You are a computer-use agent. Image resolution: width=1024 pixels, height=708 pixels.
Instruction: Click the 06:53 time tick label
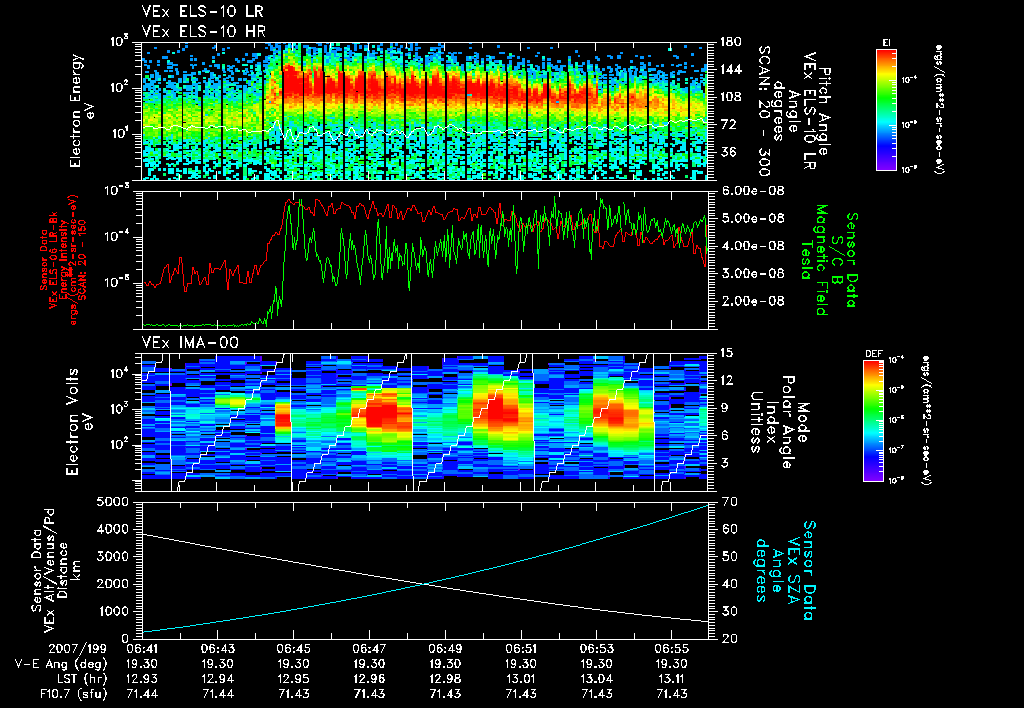point(596,649)
